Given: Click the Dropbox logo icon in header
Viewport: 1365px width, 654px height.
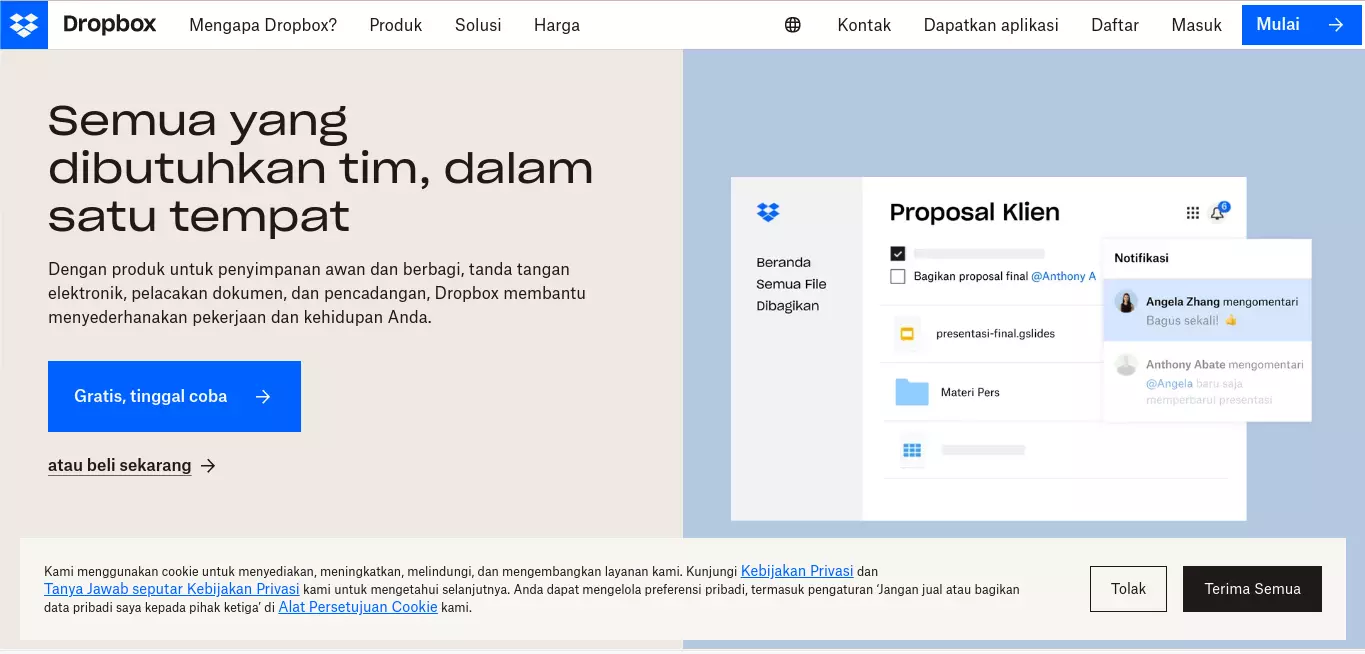Looking at the screenshot, I should tap(24, 25).
